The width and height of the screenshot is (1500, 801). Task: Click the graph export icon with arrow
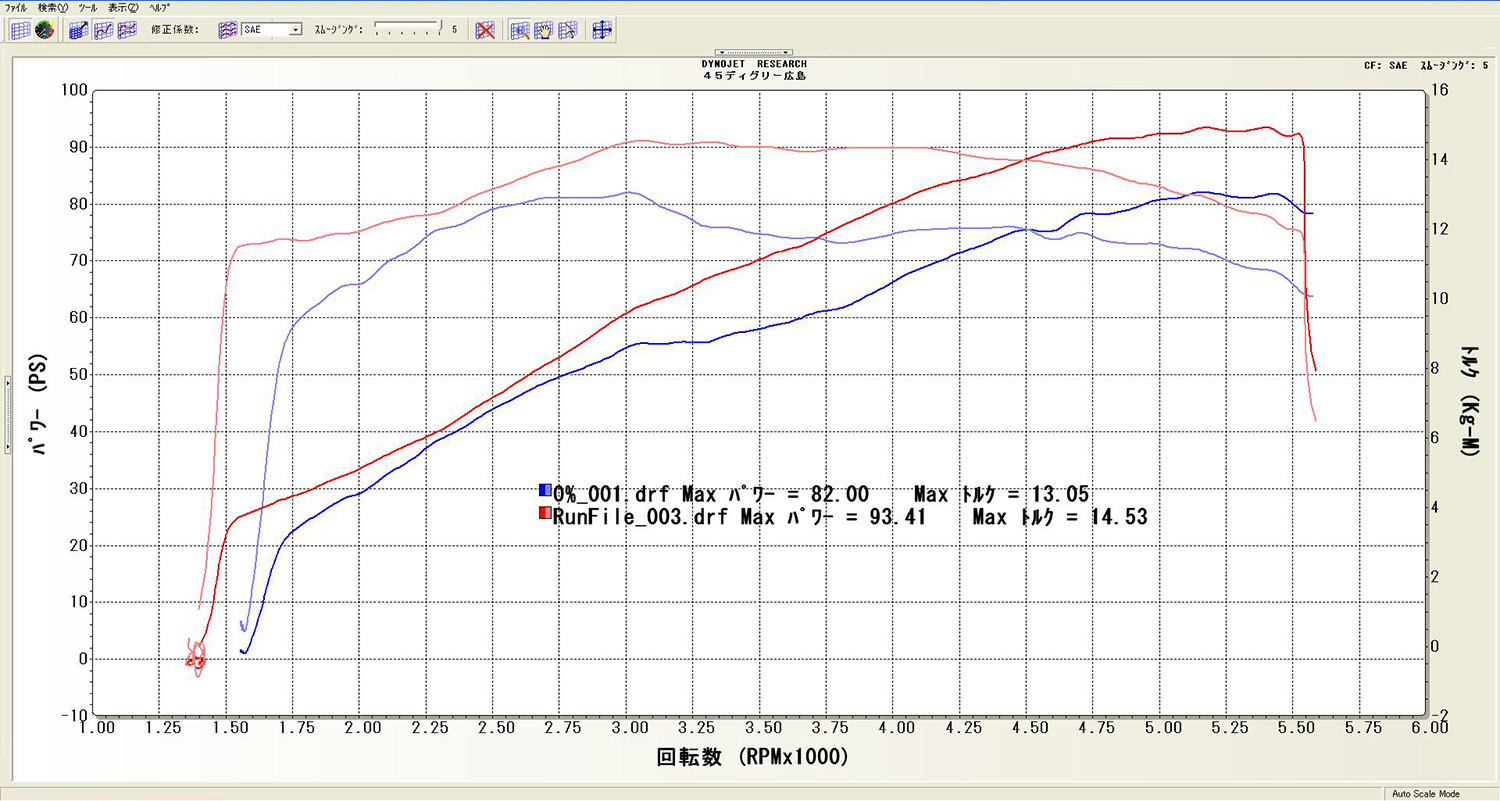[79, 30]
